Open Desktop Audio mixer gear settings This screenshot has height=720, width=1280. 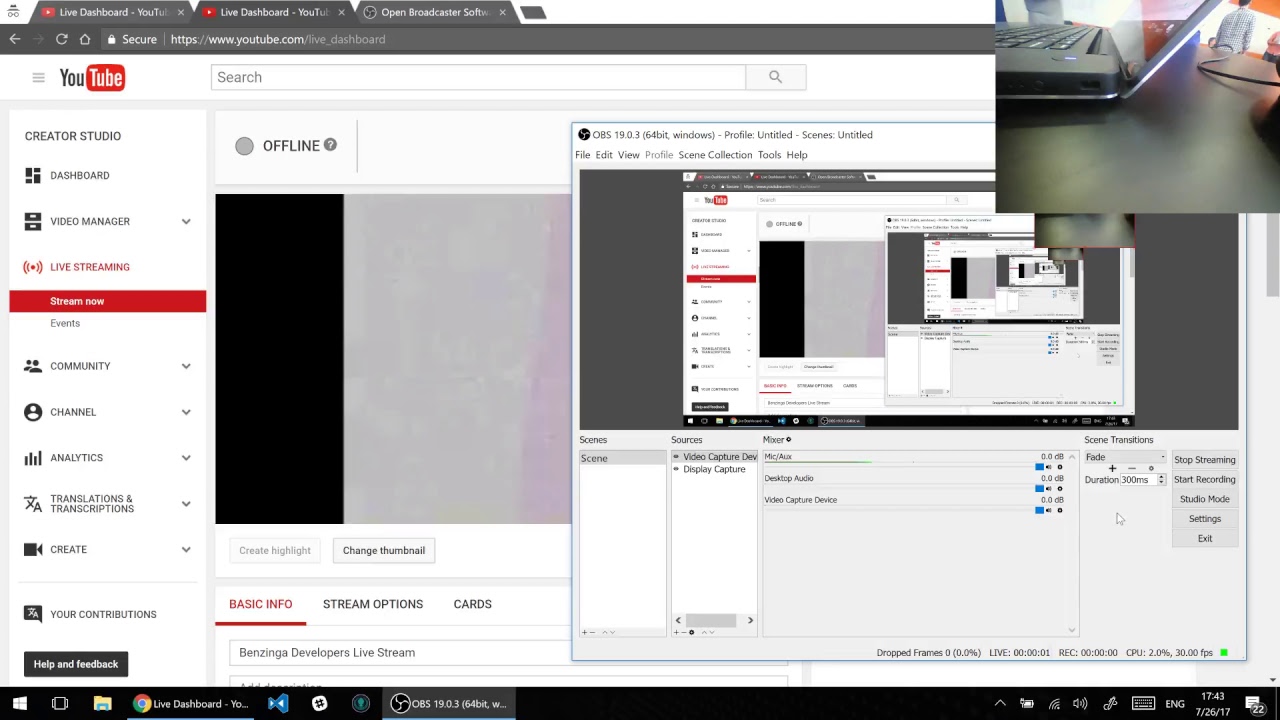(x=1060, y=489)
